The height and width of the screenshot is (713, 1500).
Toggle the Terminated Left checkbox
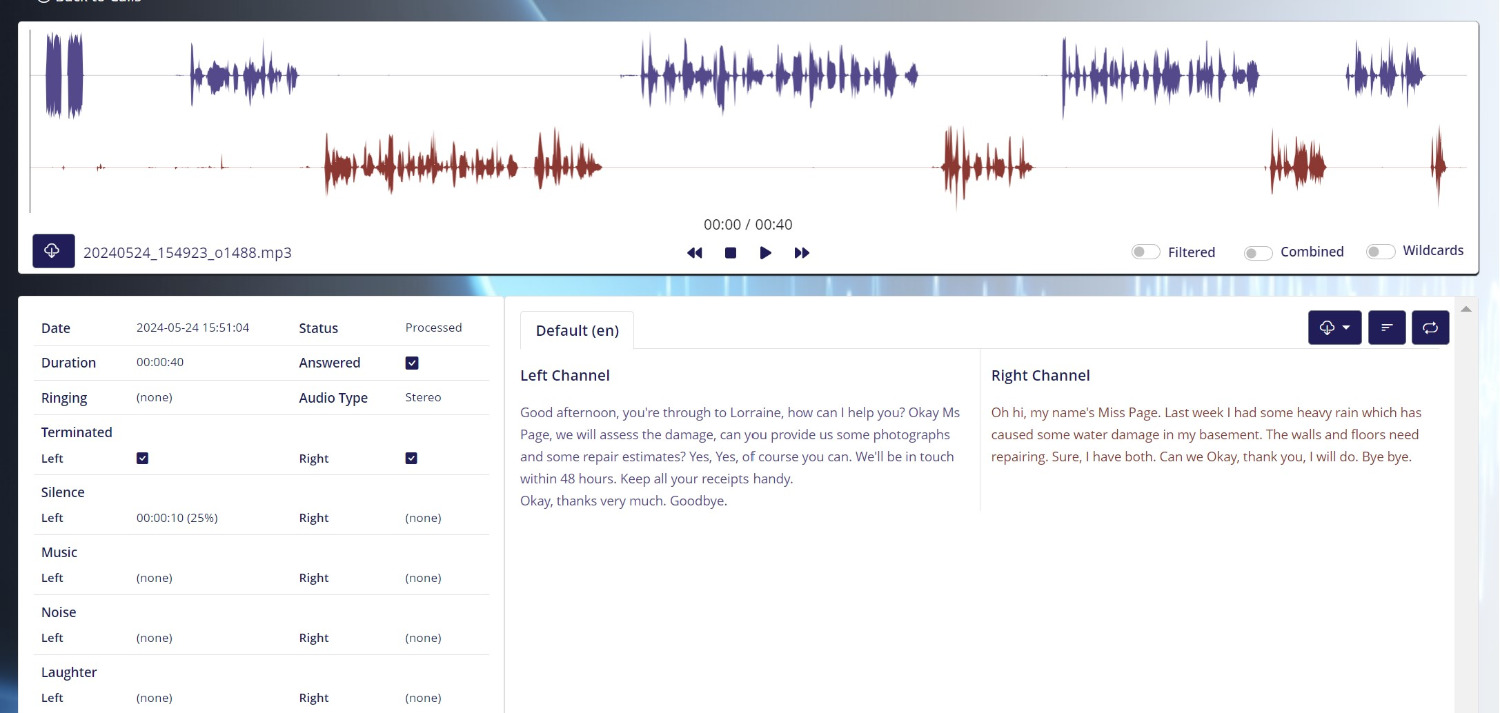click(x=142, y=458)
